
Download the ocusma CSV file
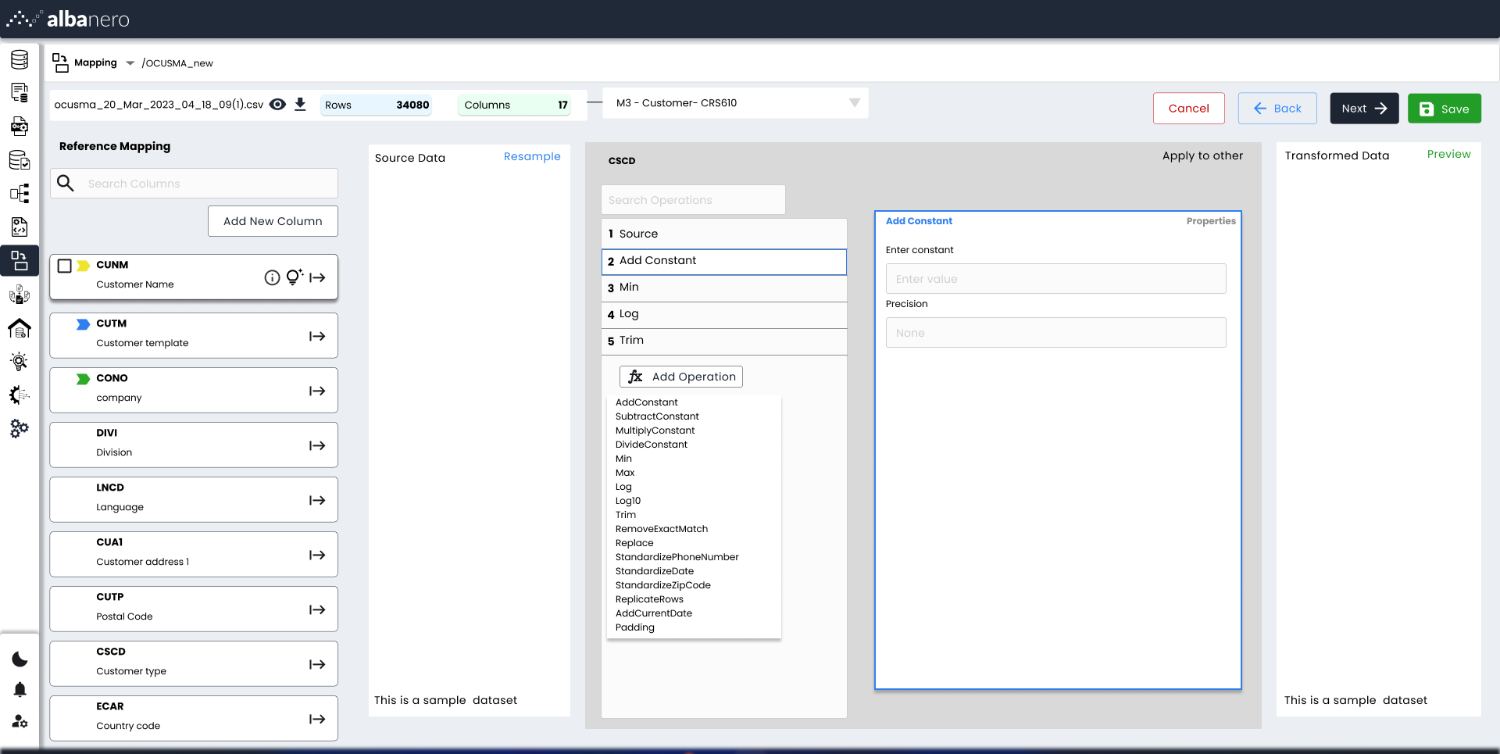click(x=300, y=104)
